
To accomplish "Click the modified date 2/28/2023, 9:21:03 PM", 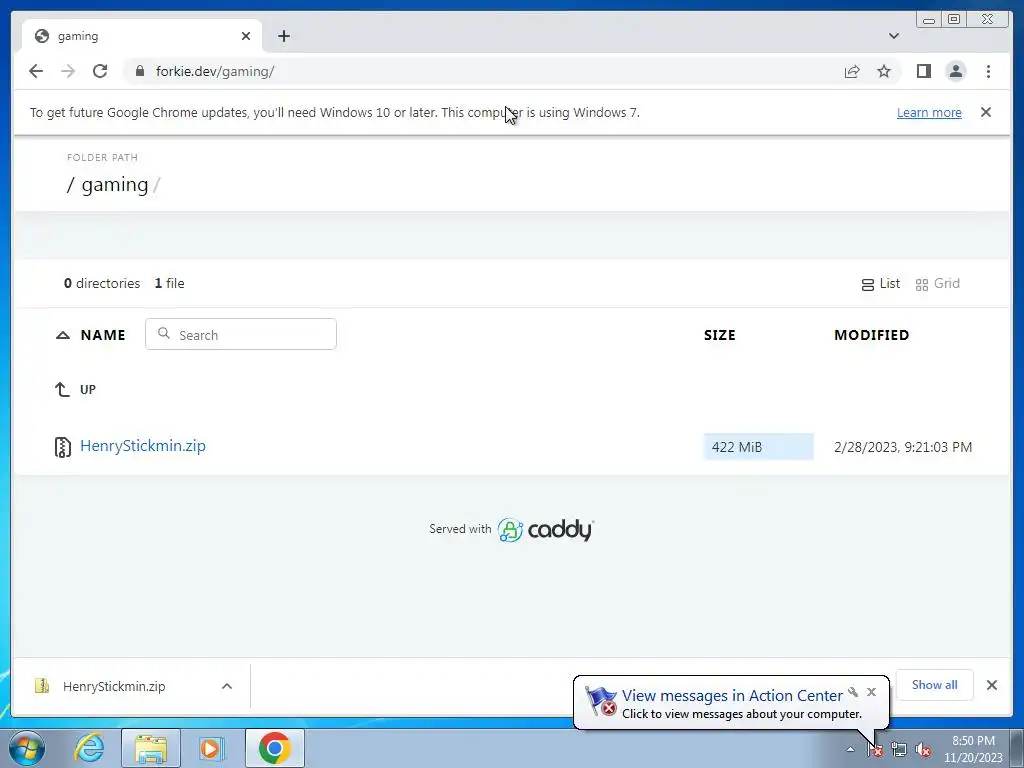I will [903, 447].
